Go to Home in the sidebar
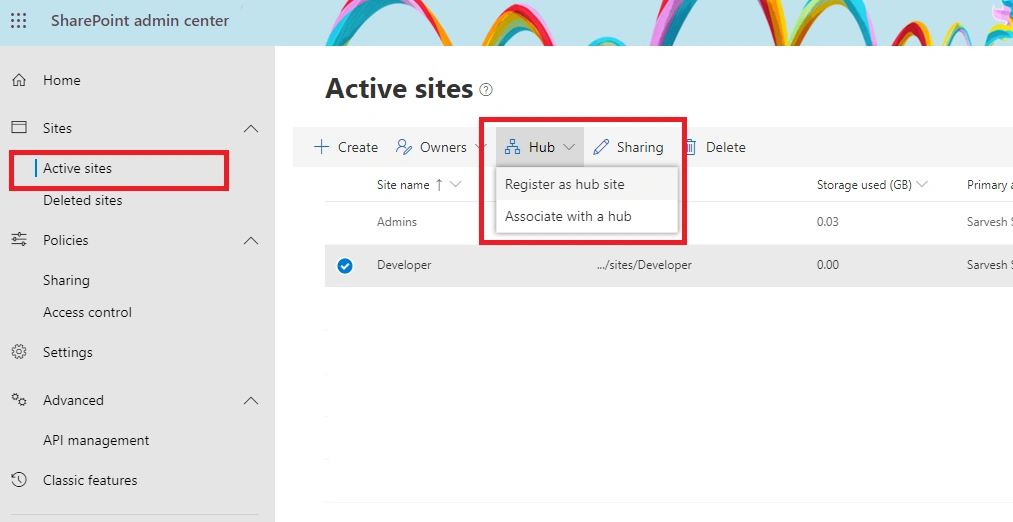This screenshot has height=522, width=1013. click(62, 80)
